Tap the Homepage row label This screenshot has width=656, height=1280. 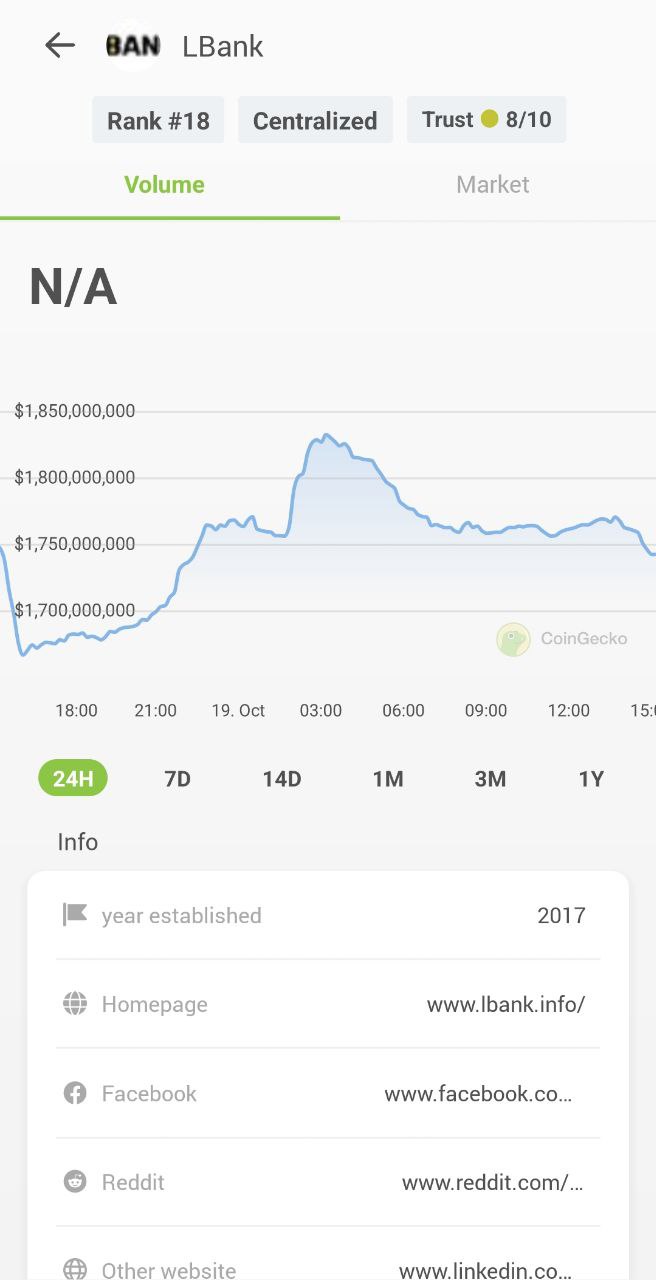tap(155, 1004)
